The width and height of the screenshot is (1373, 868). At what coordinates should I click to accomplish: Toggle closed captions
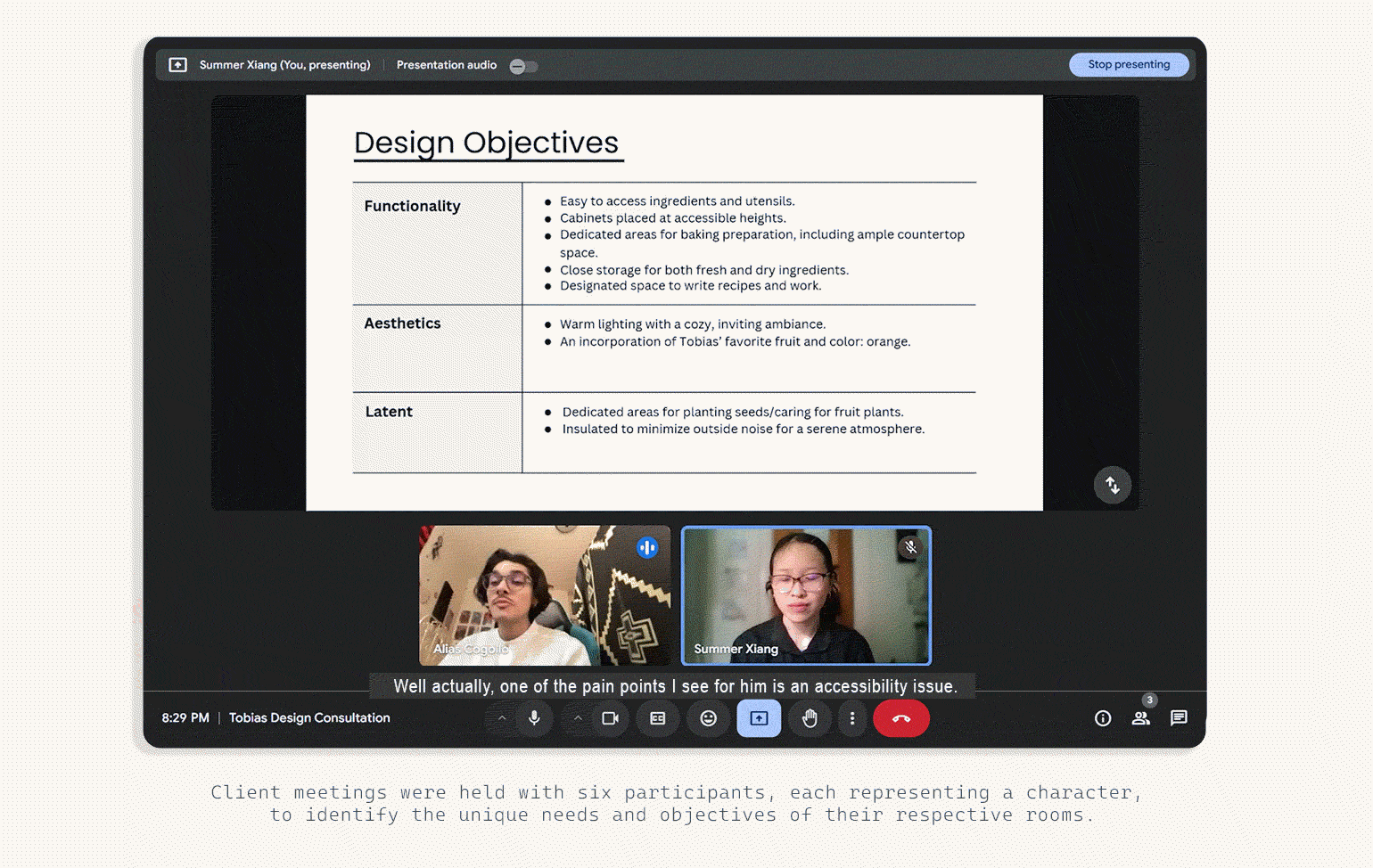[x=658, y=718]
